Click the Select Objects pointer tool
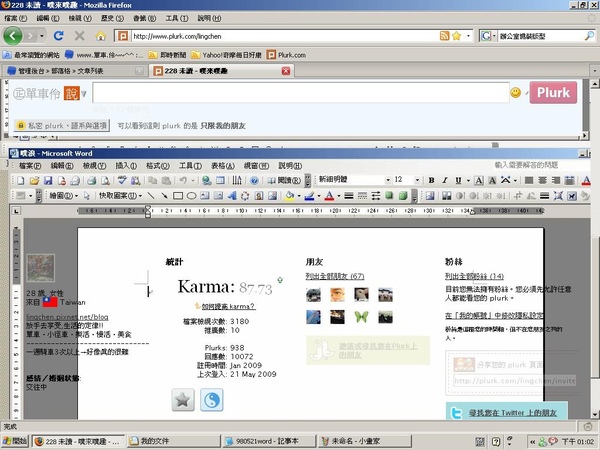The height and width of the screenshot is (450, 600). pyautogui.click(x=87, y=196)
